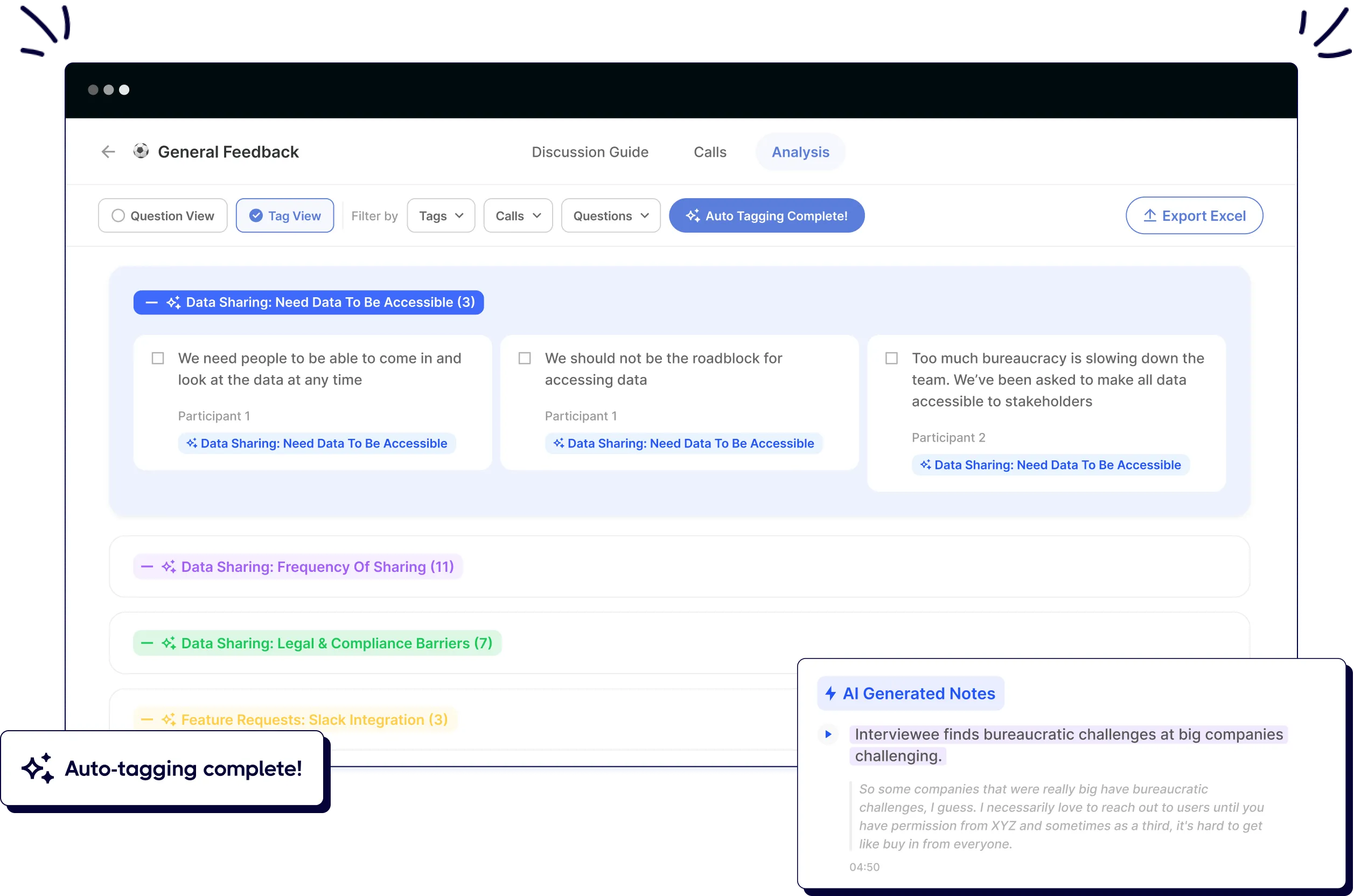Click the sparkle icon in Auto Tagging Complete
The height and width of the screenshot is (896, 1354).
point(693,215)
